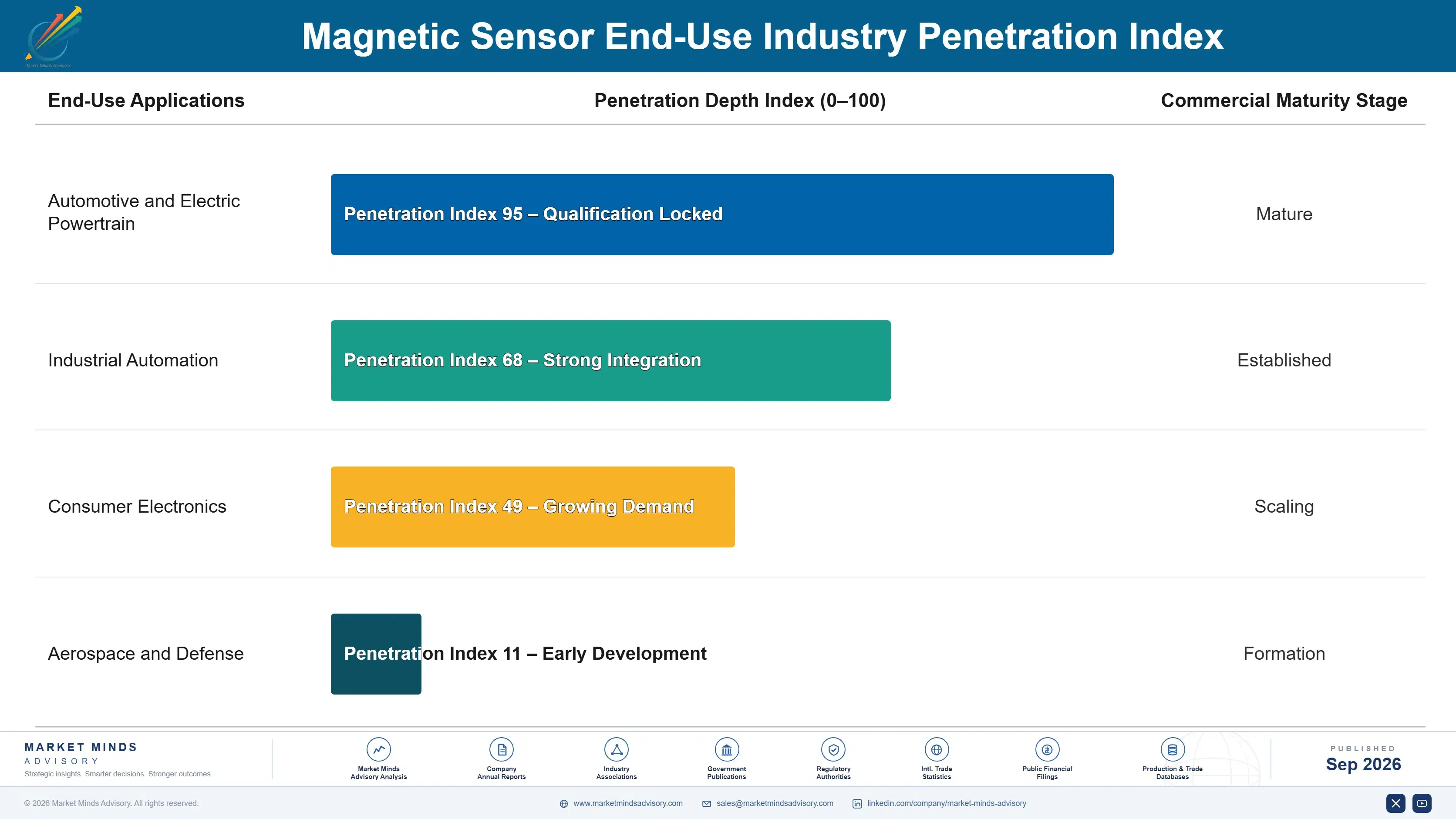Open linkedin.com/company/market-minds-advisory link
The height and width of the screenshot is (819, 1456).
[x=947, y=803]
